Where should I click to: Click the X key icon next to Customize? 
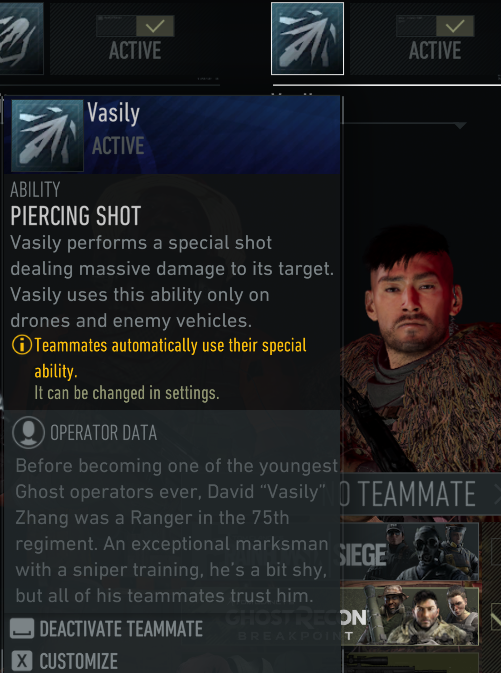21,661
